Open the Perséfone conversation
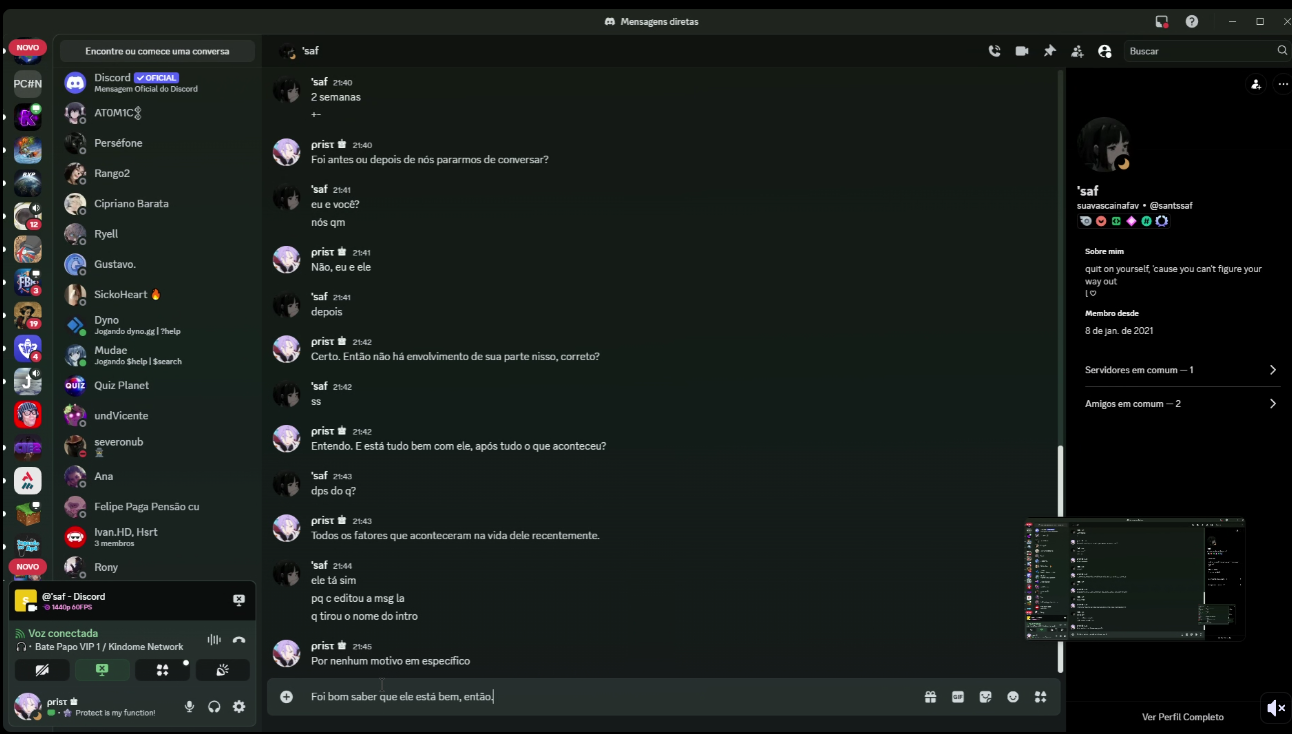1292x734 pixels. pyautogui.click(x=158, y=143)
